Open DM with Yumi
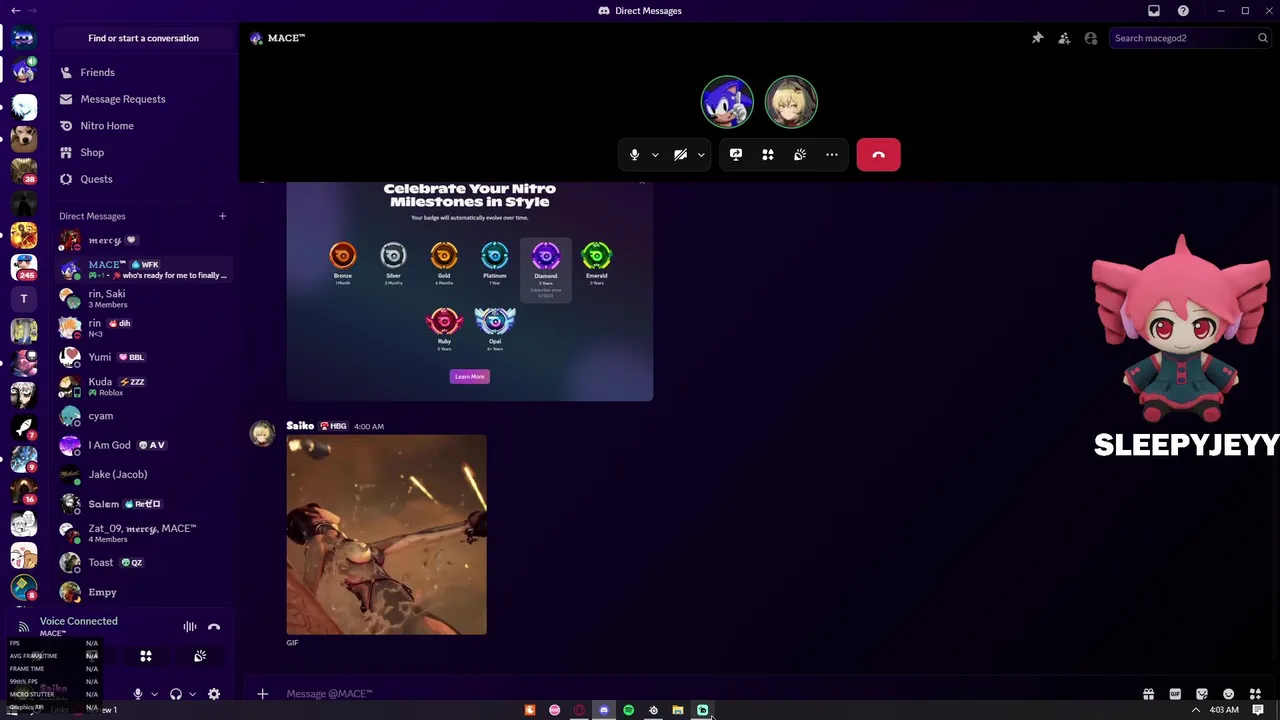 [143, 357]
